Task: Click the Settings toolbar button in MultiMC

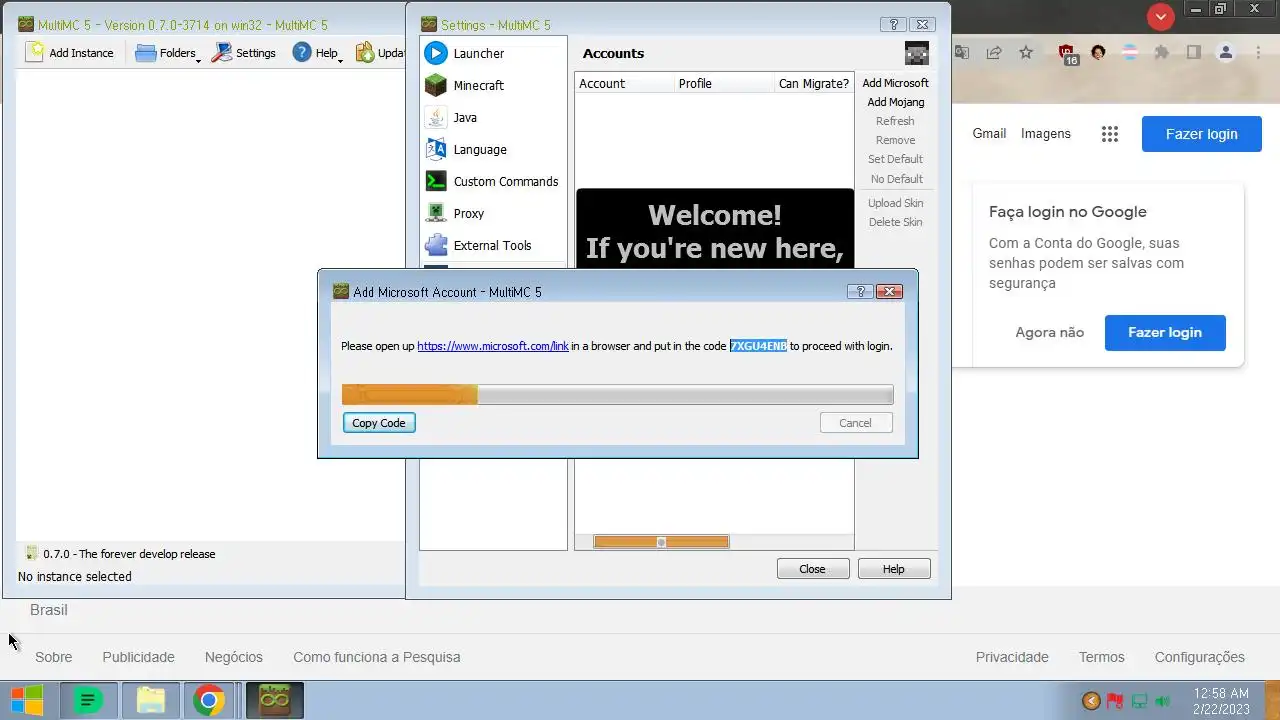Action: point(244,53)
